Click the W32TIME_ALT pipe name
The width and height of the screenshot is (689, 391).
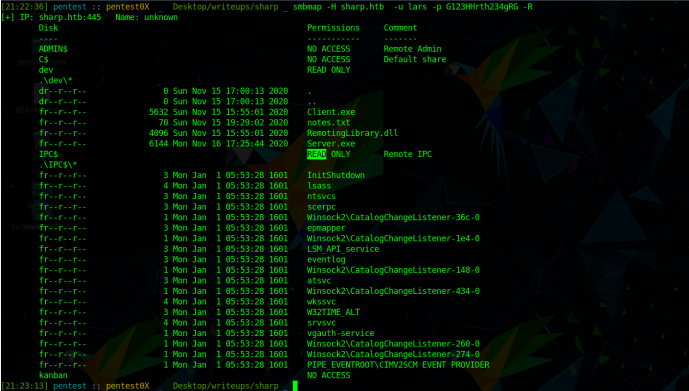pyautogui.click(x=333, y=312)
